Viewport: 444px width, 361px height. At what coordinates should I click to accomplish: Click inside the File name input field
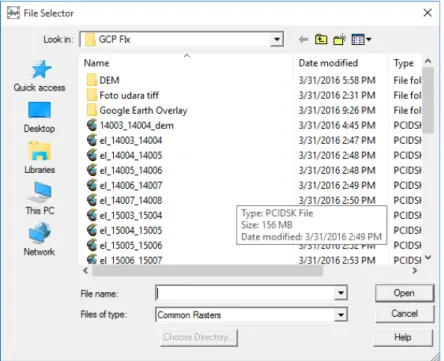click(x=245, y=293)
